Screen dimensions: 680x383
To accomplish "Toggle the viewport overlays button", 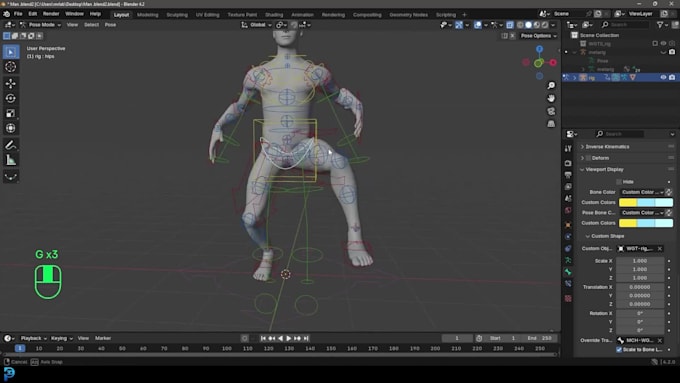I will click(x=478, y=25).
